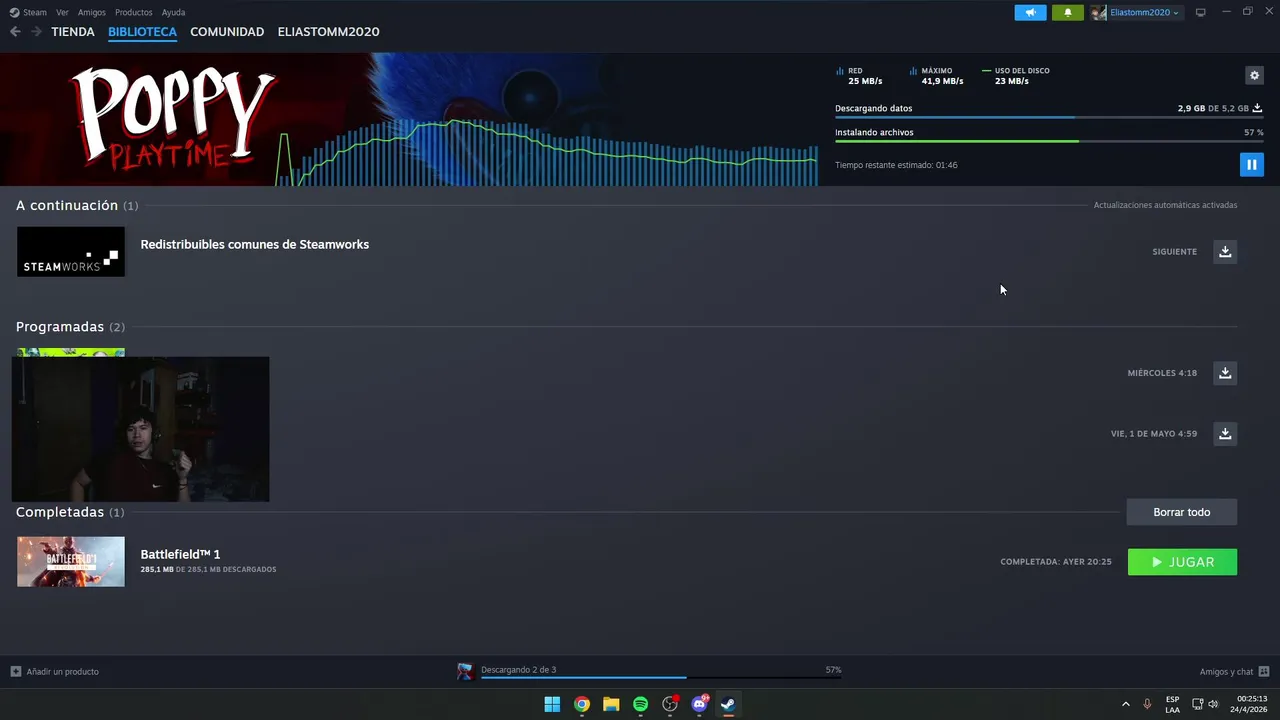Open Windows Start menu
This screenshot has height=720, width=1280.
(552, 704)
